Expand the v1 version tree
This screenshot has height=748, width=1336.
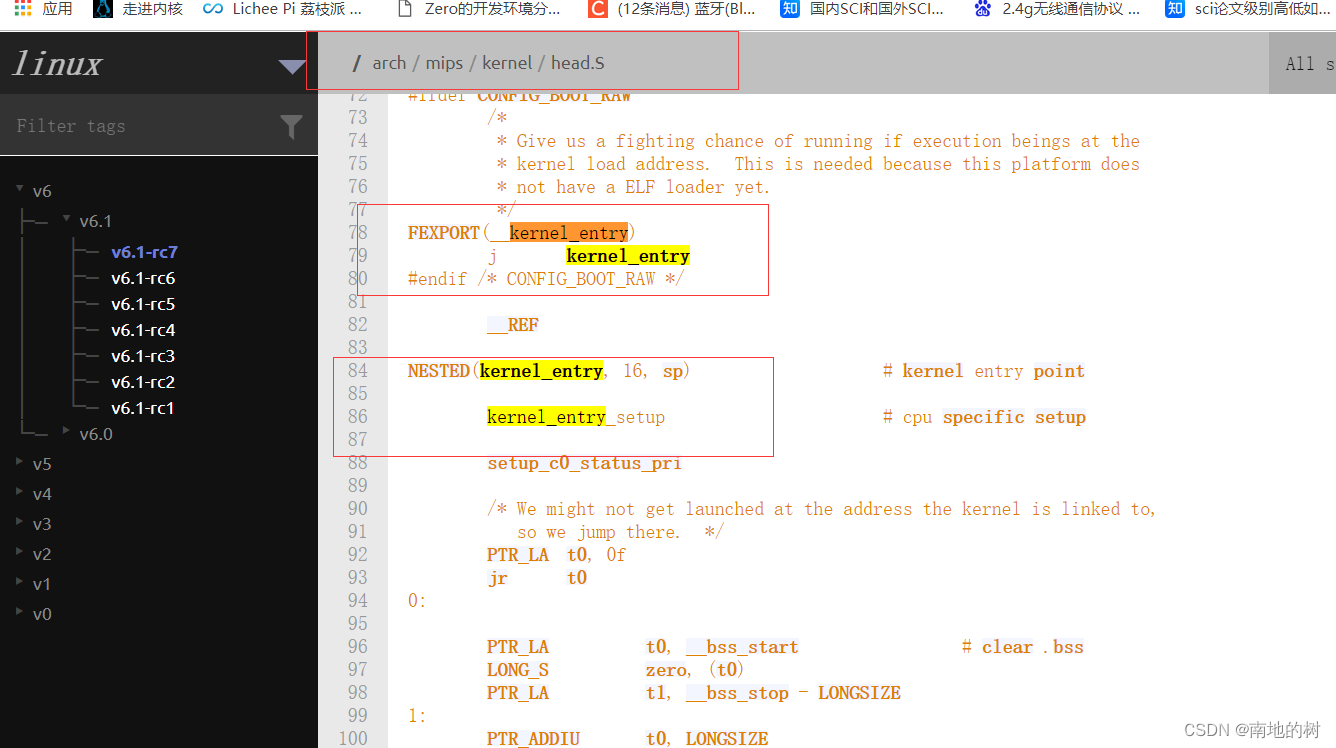click(x=20, y=582)
